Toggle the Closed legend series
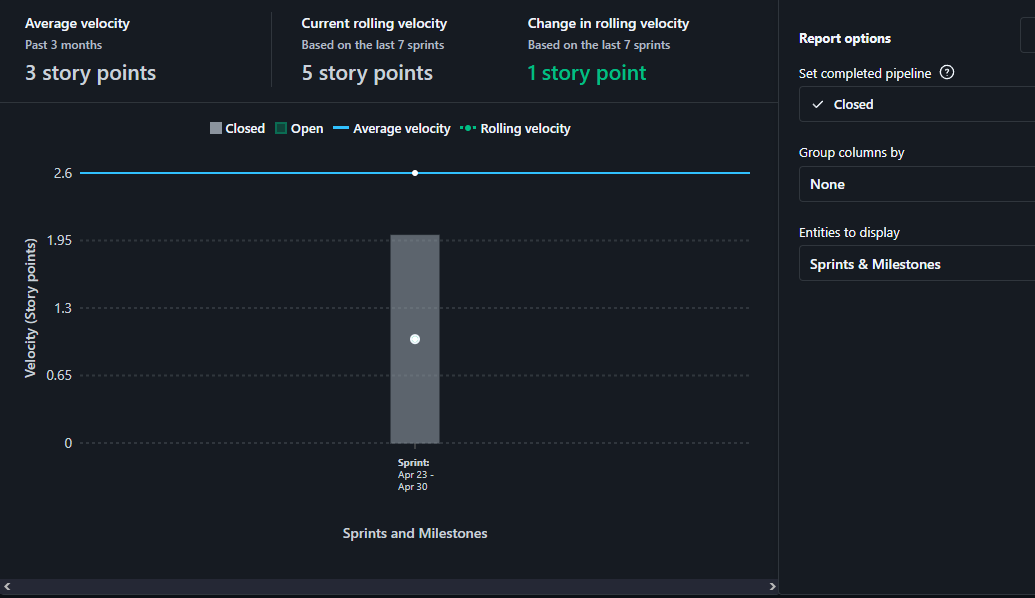 point(237,129)
